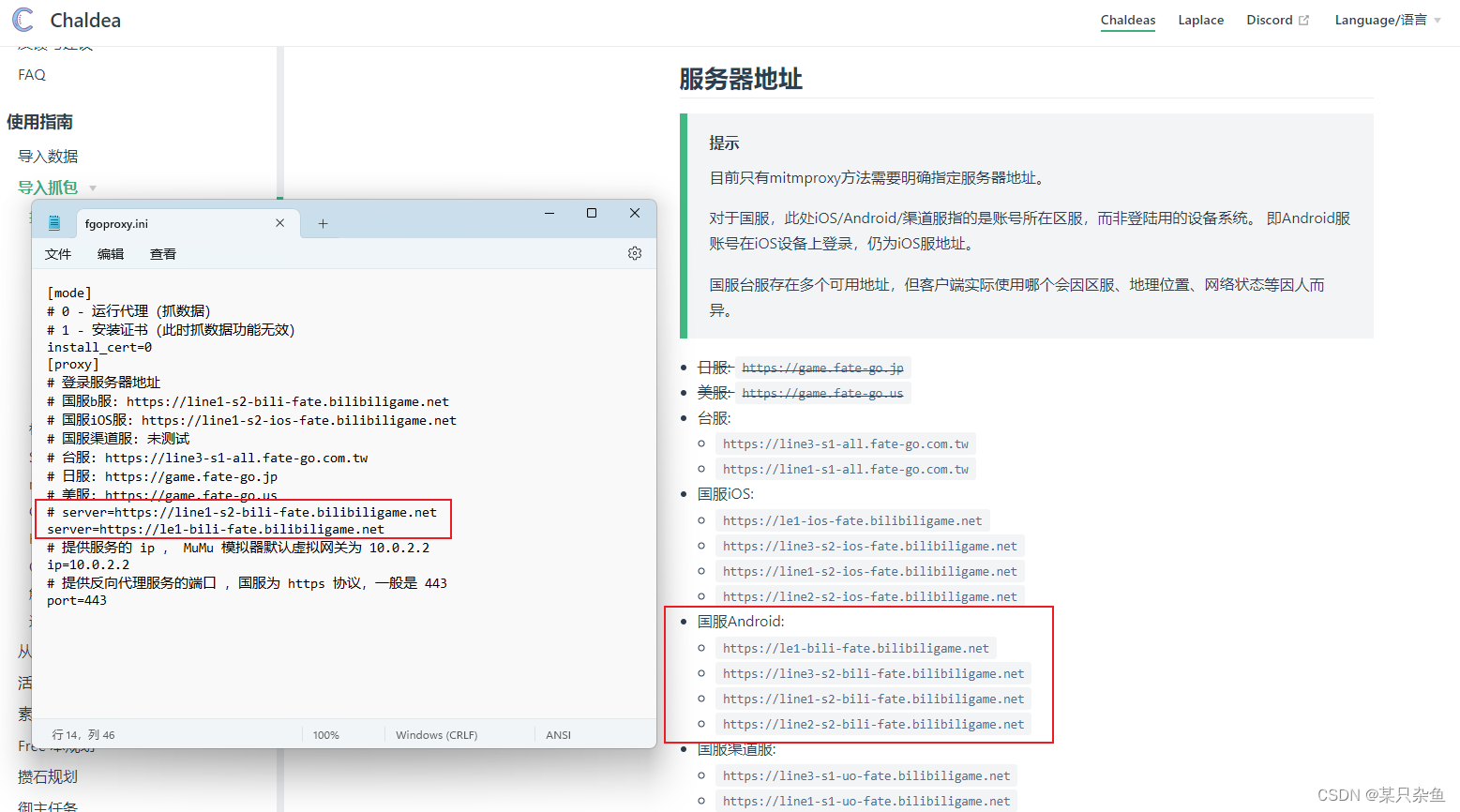Open the Discord external link
The height and width of the screenshot is (812, 1460).
(x=1277, y=20)
